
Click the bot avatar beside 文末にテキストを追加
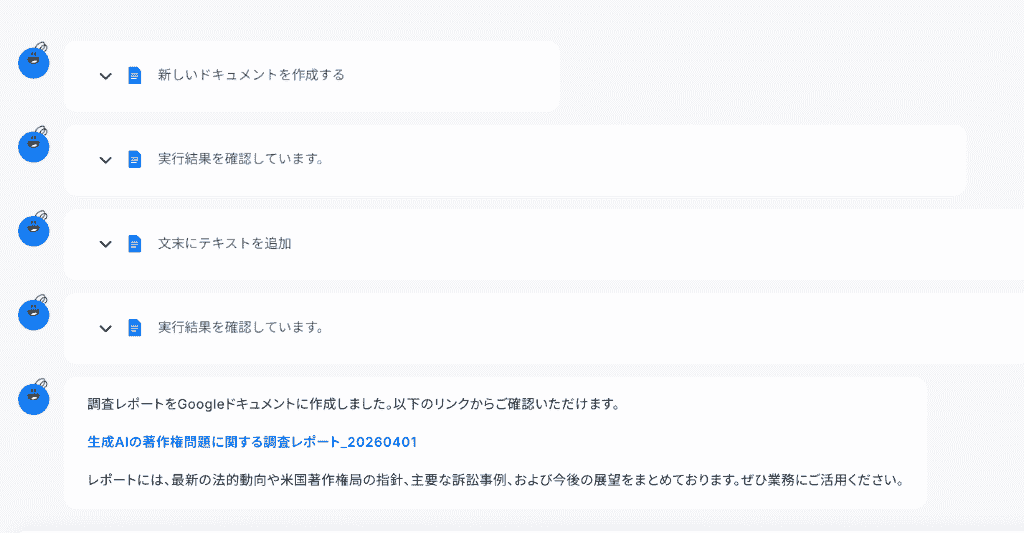(x=34, y=230)
